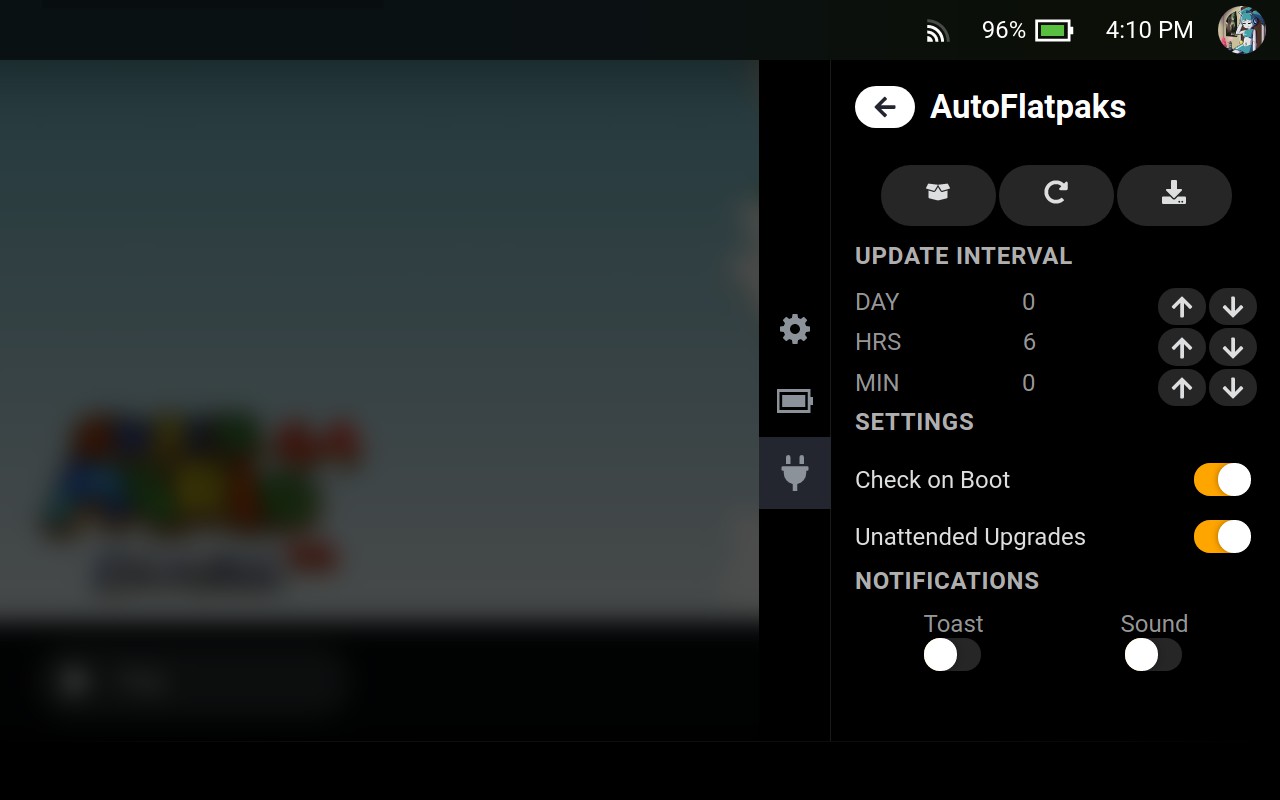
Task: Click the package box icon button
Action: [x=938, y=195]
